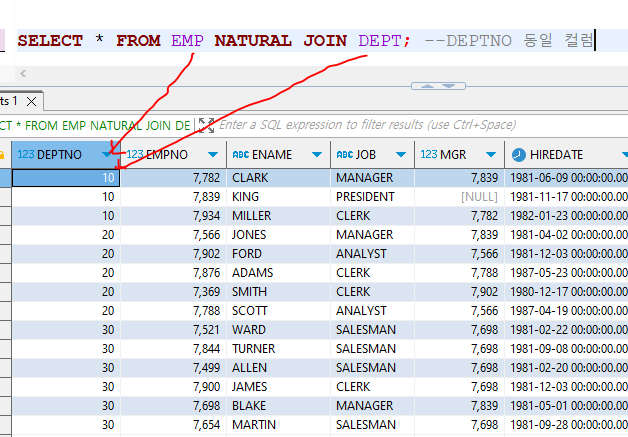The image size is (628, 437).
Task: Click the filter panel expand icon
Action: pos(206,125)
